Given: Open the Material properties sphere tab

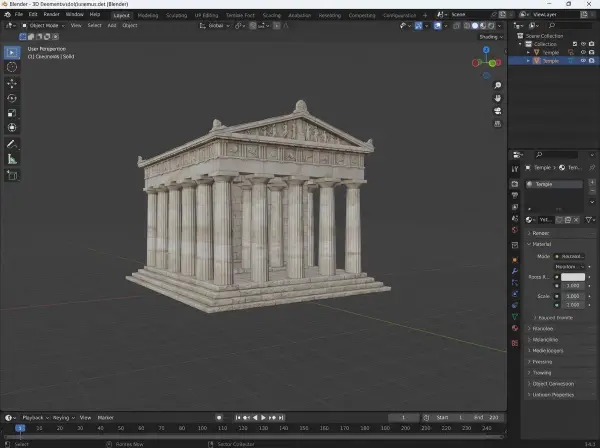Looking at the screenshot, I should coord(515,328).
